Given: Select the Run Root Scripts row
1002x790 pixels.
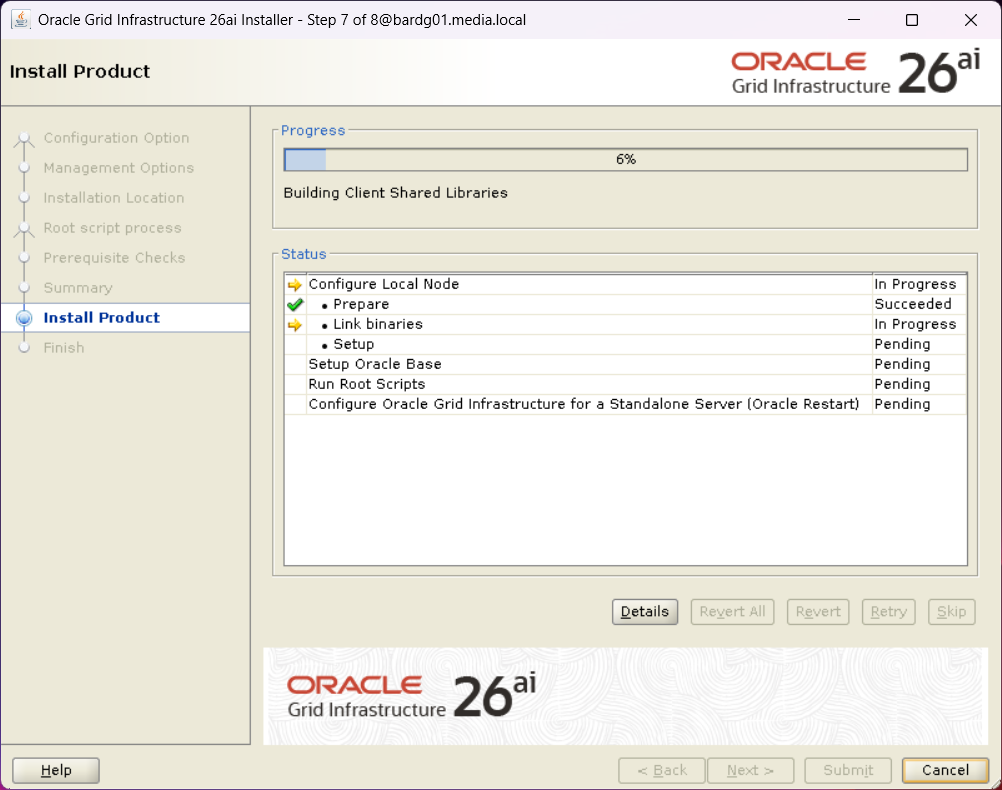Looking at the screenshot, I should pos(626,384).
